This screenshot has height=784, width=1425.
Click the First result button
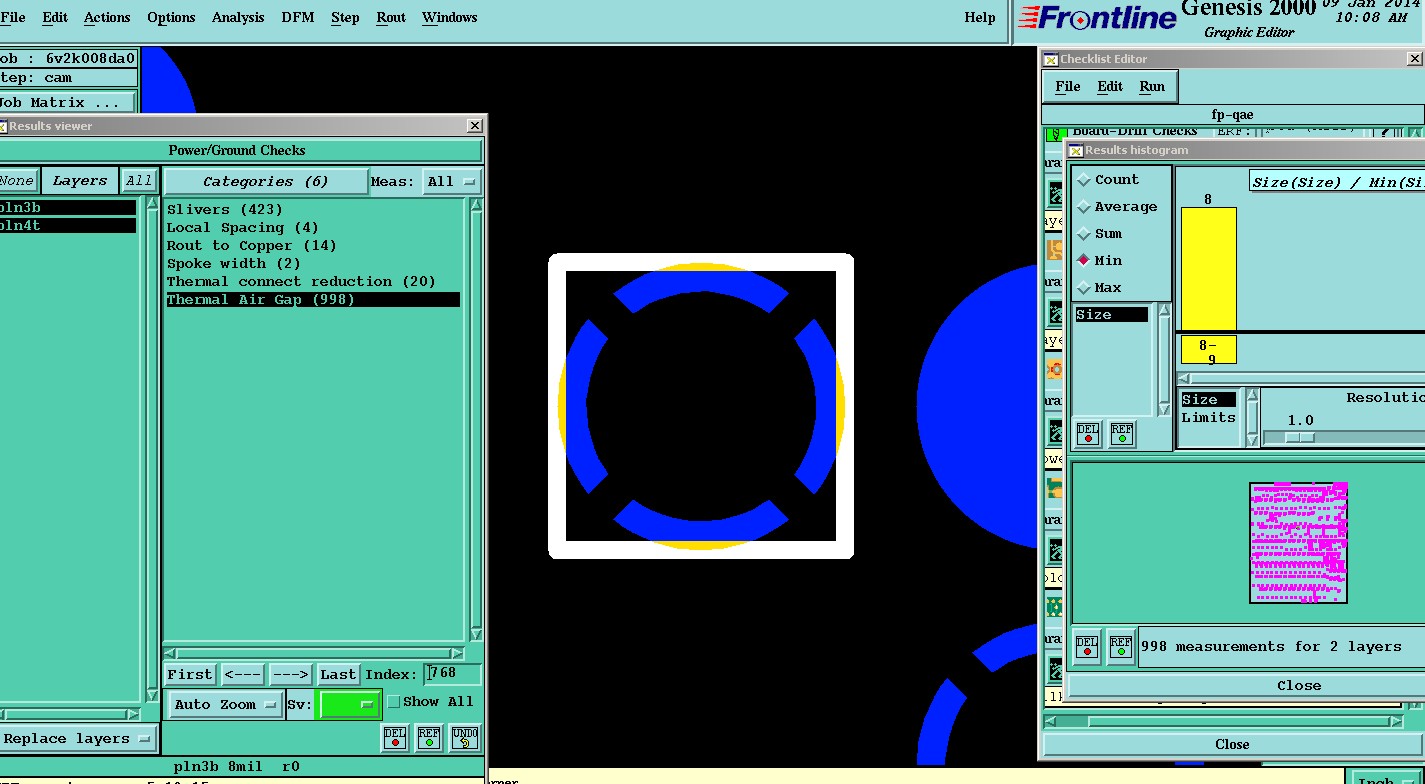(190, 674)
